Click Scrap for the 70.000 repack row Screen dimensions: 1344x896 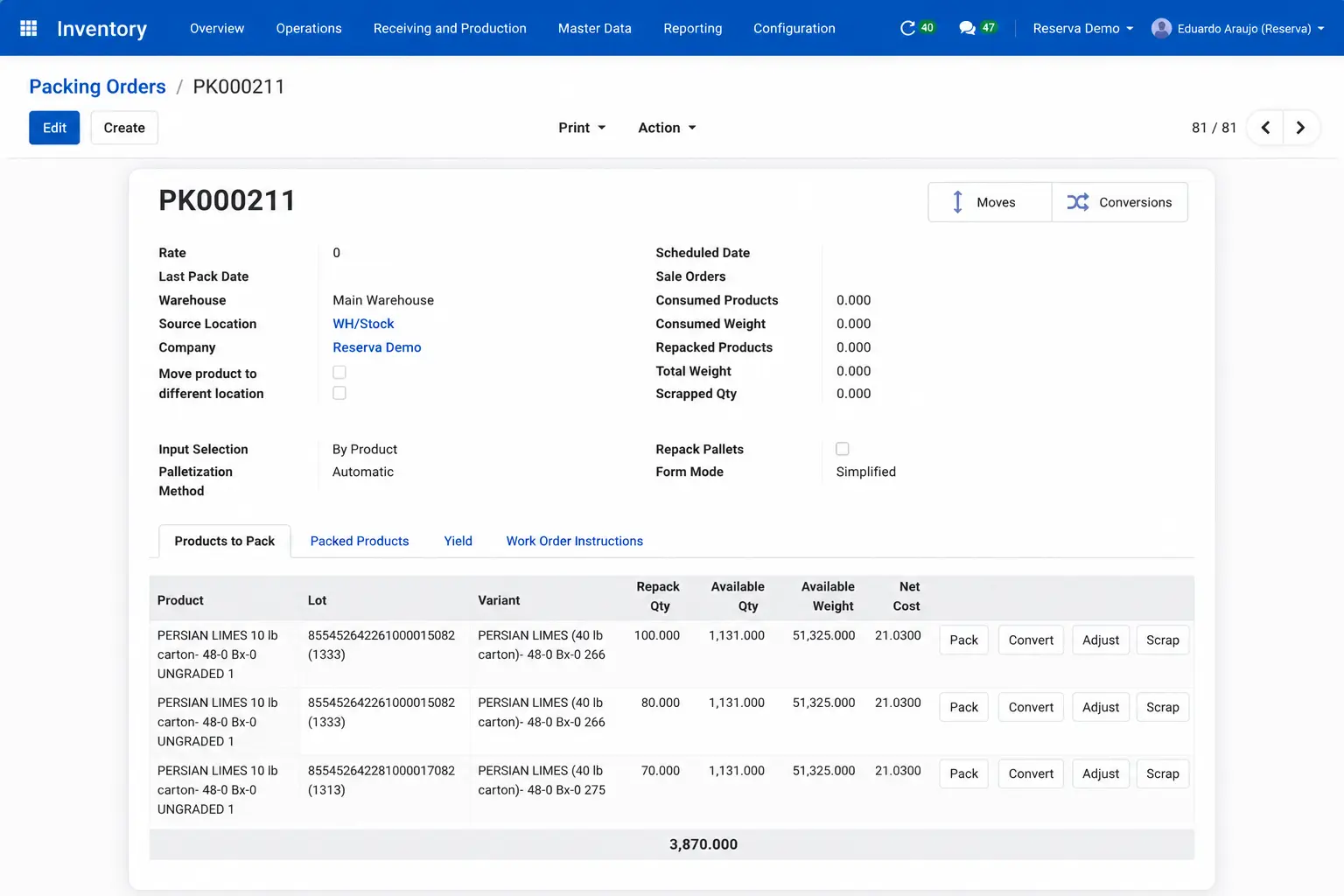1163,773
